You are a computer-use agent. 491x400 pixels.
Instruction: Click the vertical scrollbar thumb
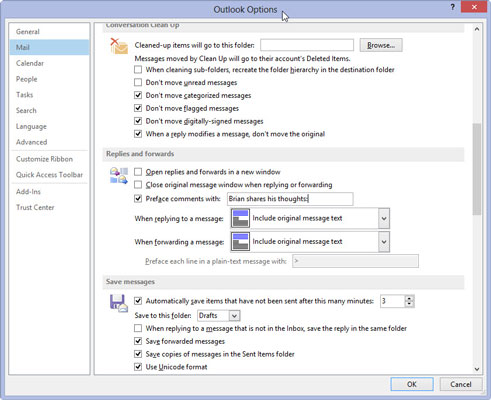pos(477,169)
